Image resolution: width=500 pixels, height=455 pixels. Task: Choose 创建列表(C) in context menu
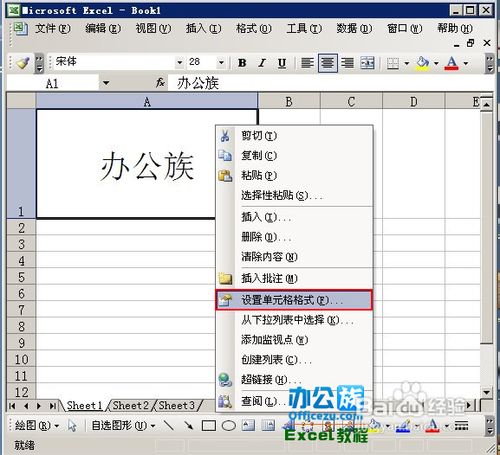point(294,360)
